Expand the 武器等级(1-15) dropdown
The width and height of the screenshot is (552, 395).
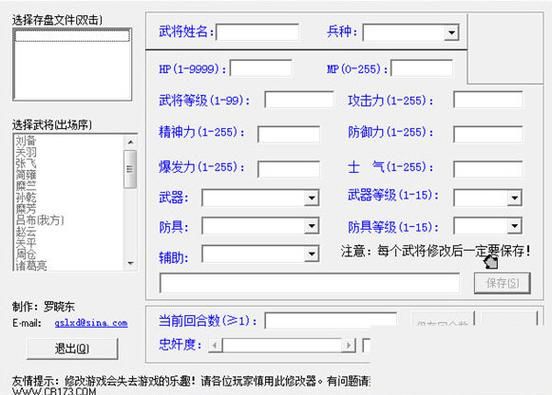(x=514, y=198)
